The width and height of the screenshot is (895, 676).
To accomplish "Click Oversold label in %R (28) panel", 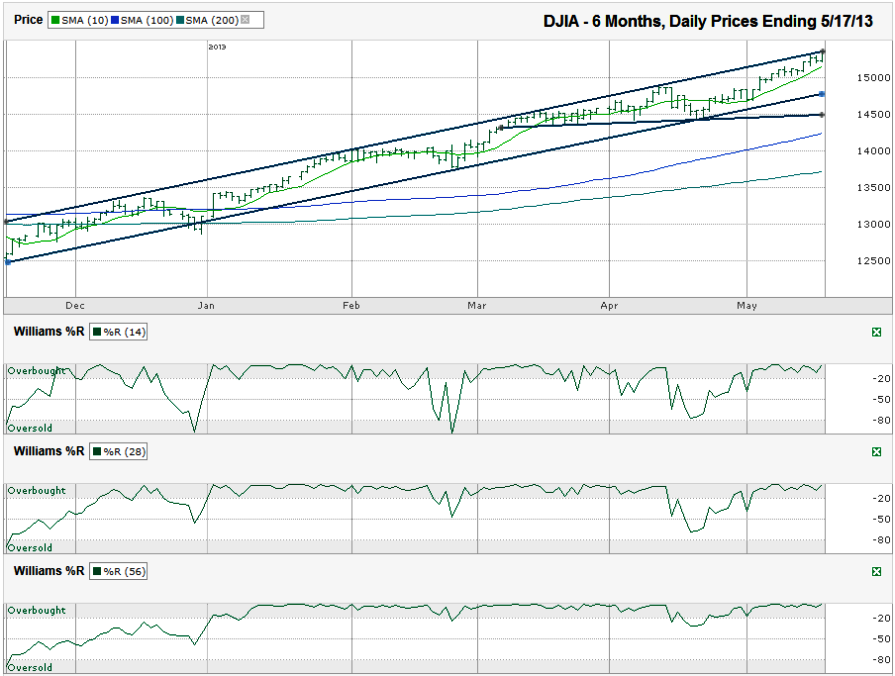I will (30, 548).
